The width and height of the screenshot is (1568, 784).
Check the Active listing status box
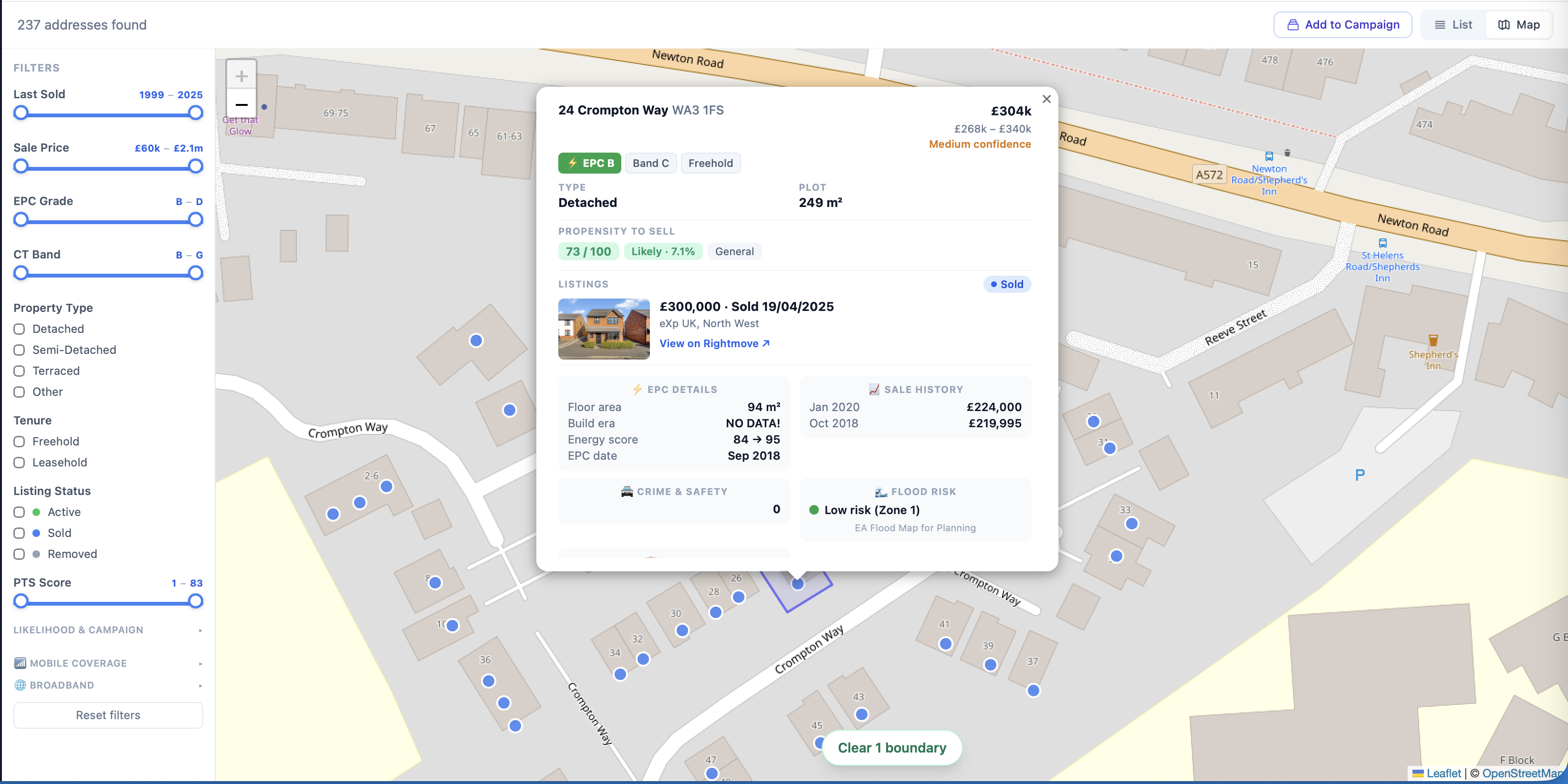pos(20,512)
